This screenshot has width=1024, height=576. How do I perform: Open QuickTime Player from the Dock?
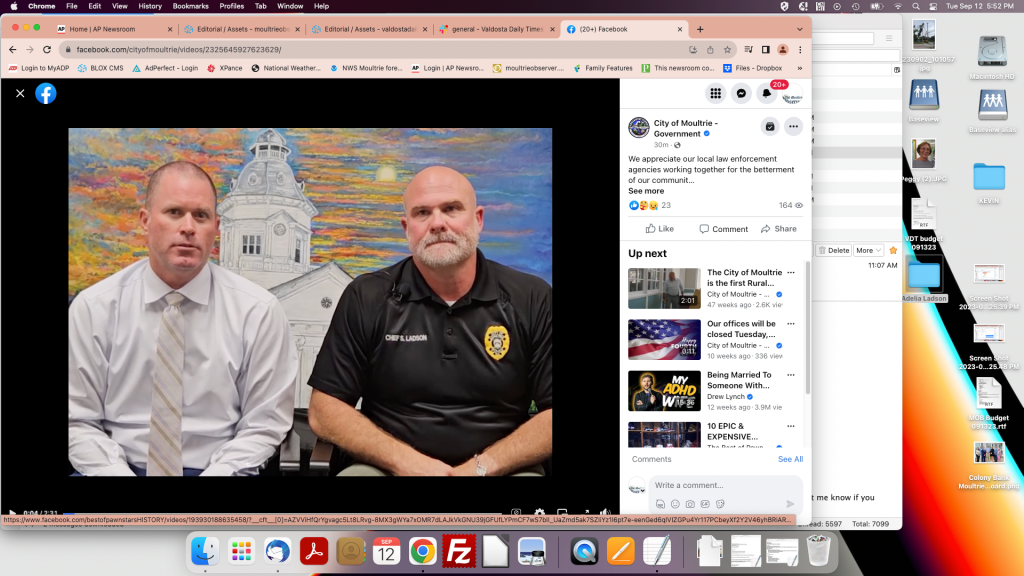point(584,552)
